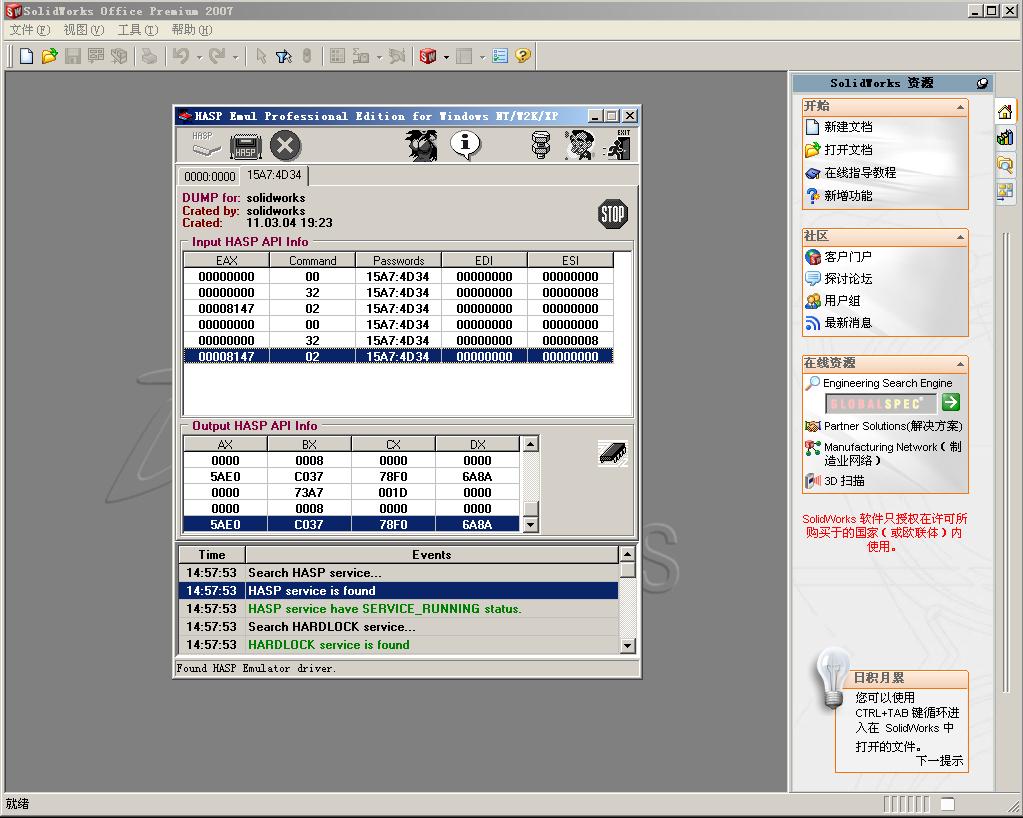Select 'HASP service have SERVICE_RUNNING status.' row

tap(399, 609)
